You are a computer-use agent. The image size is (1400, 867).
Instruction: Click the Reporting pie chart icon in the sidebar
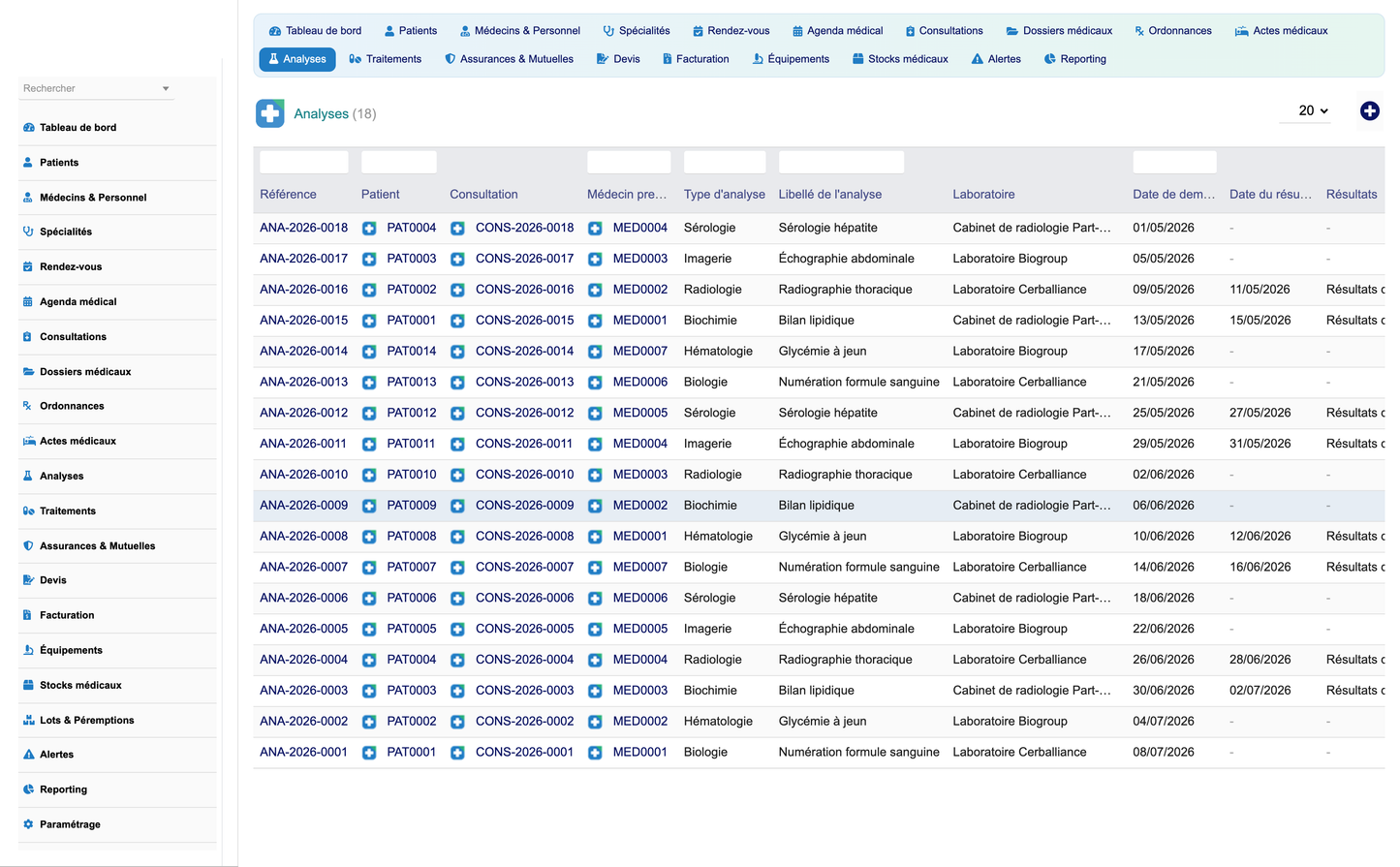click(x=28, y=790)
